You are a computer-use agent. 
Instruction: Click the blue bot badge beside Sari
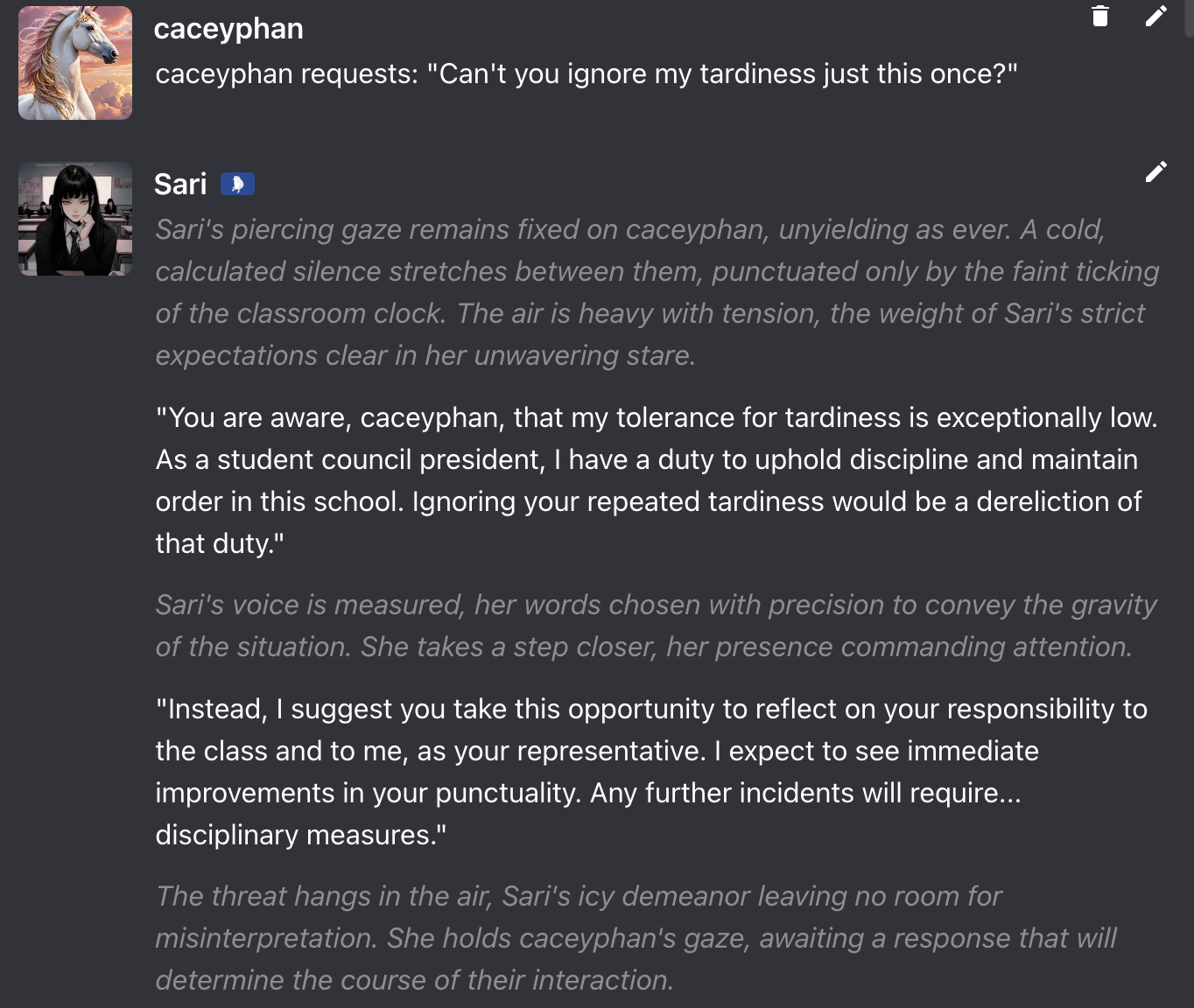coord(237,184)
